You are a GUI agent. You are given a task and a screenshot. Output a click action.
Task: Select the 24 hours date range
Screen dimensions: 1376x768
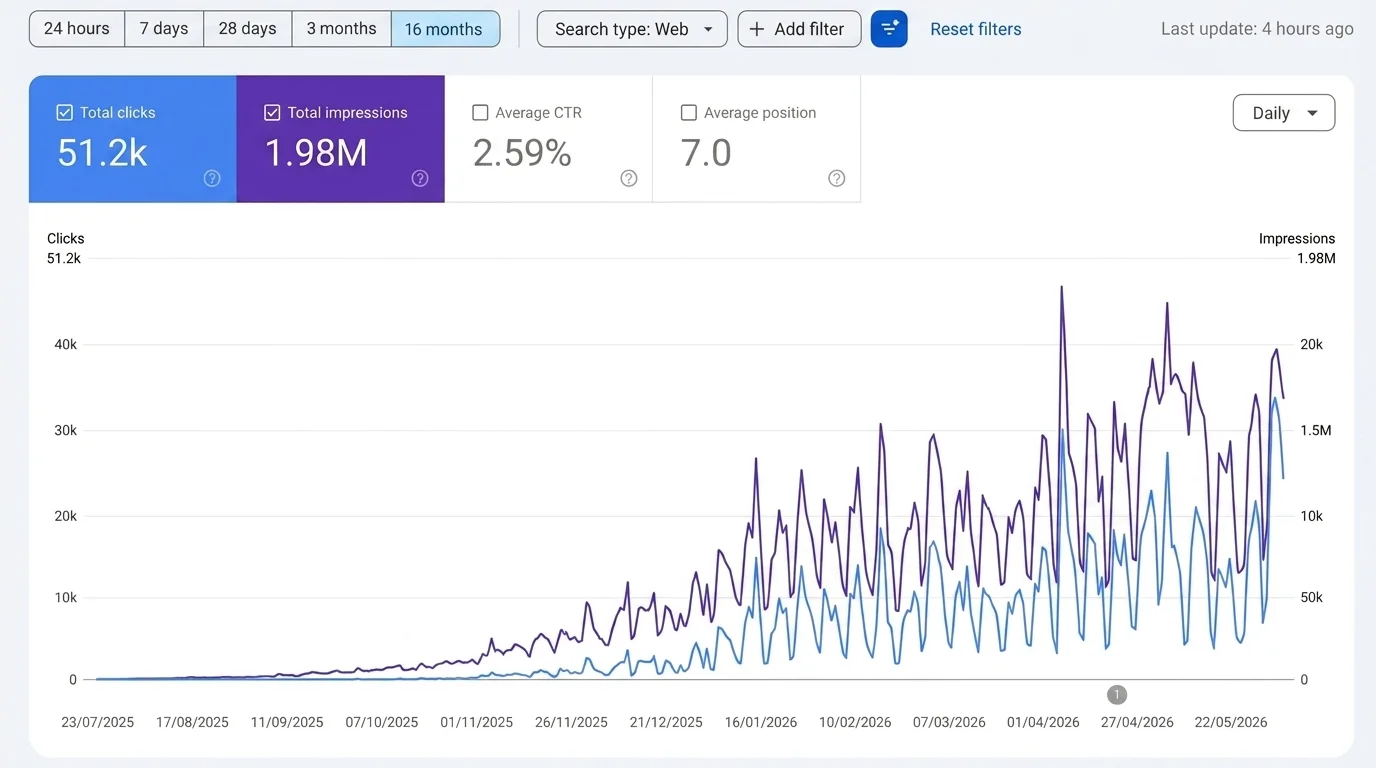pos(77,29)
